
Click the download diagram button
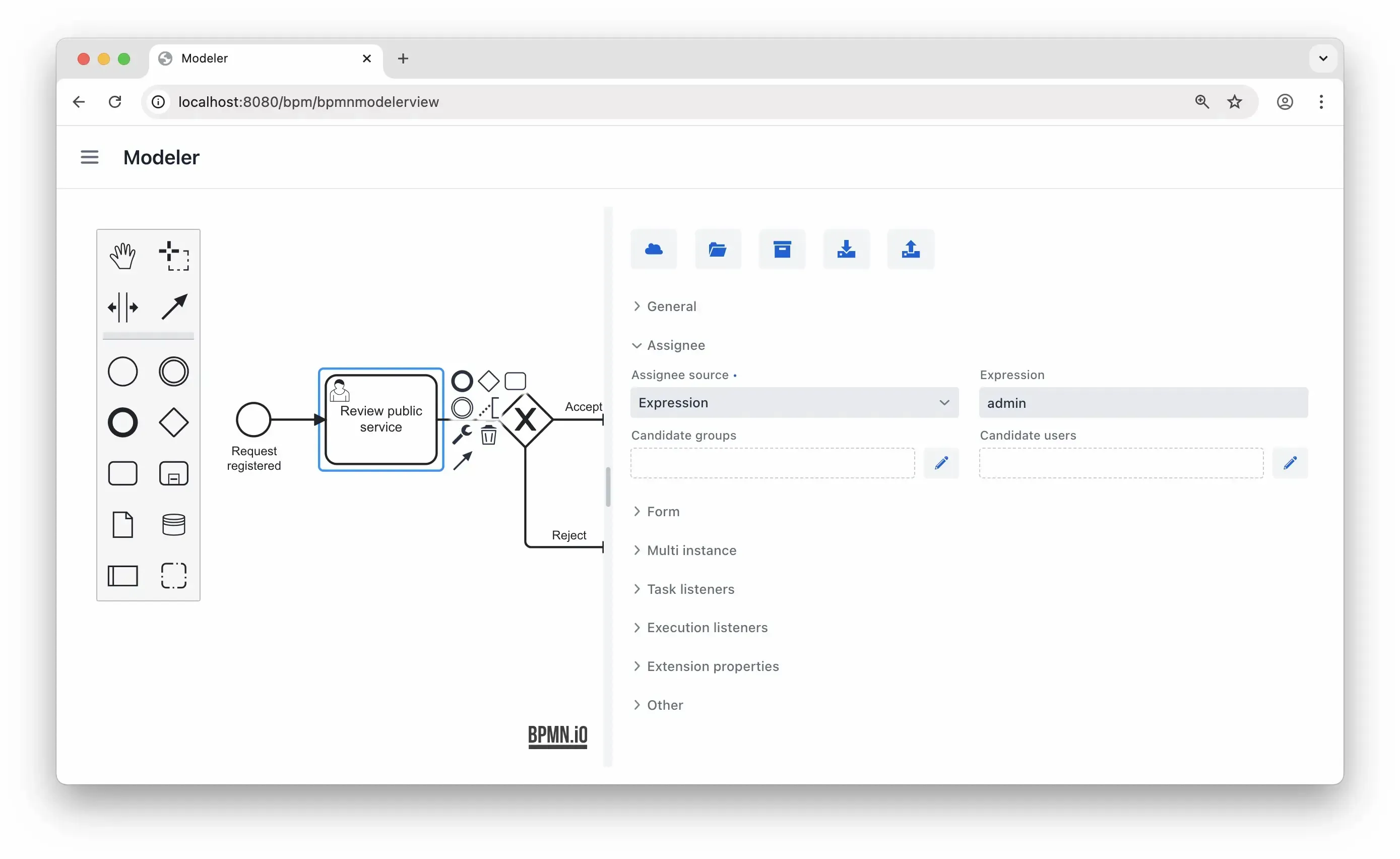pyautogui.click(x=846, y=249)
